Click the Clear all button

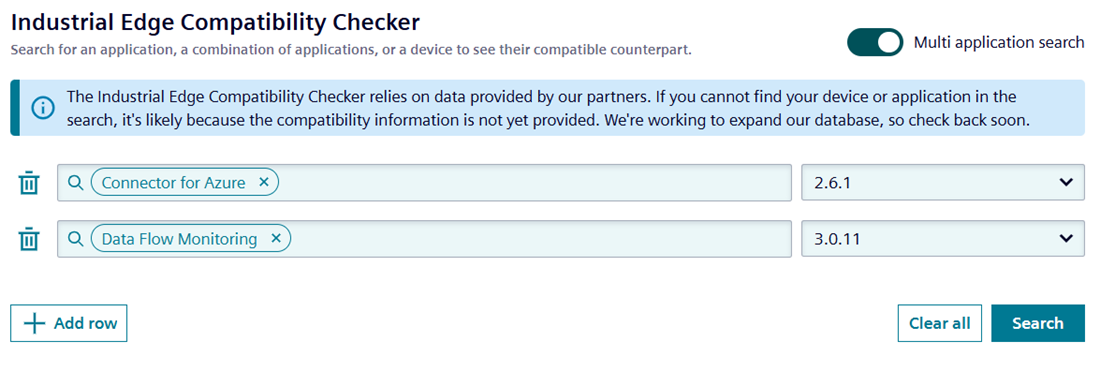940,323
